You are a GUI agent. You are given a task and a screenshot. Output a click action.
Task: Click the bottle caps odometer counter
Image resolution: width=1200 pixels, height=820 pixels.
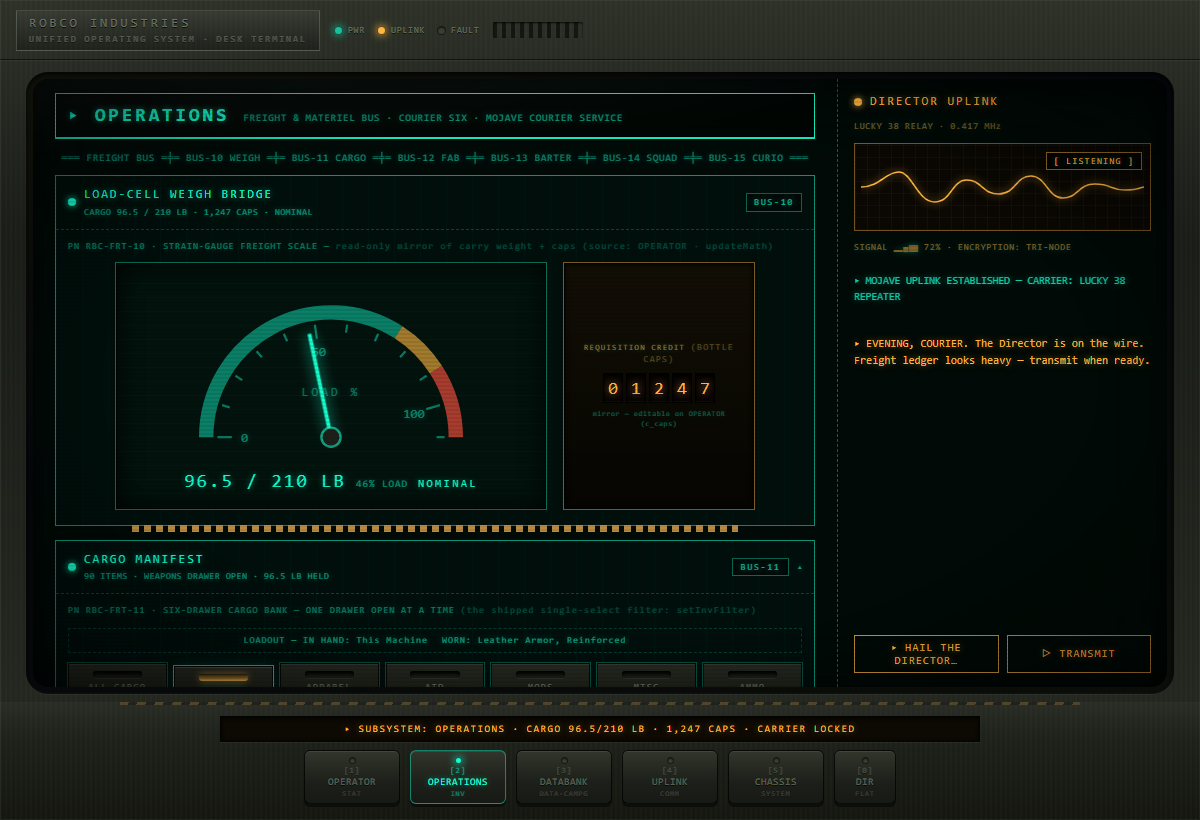pos(659,388)
